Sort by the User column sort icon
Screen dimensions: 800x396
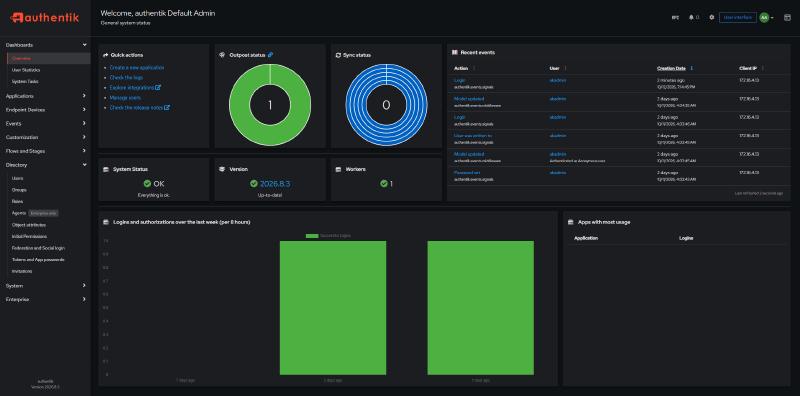tap(565, 68)
